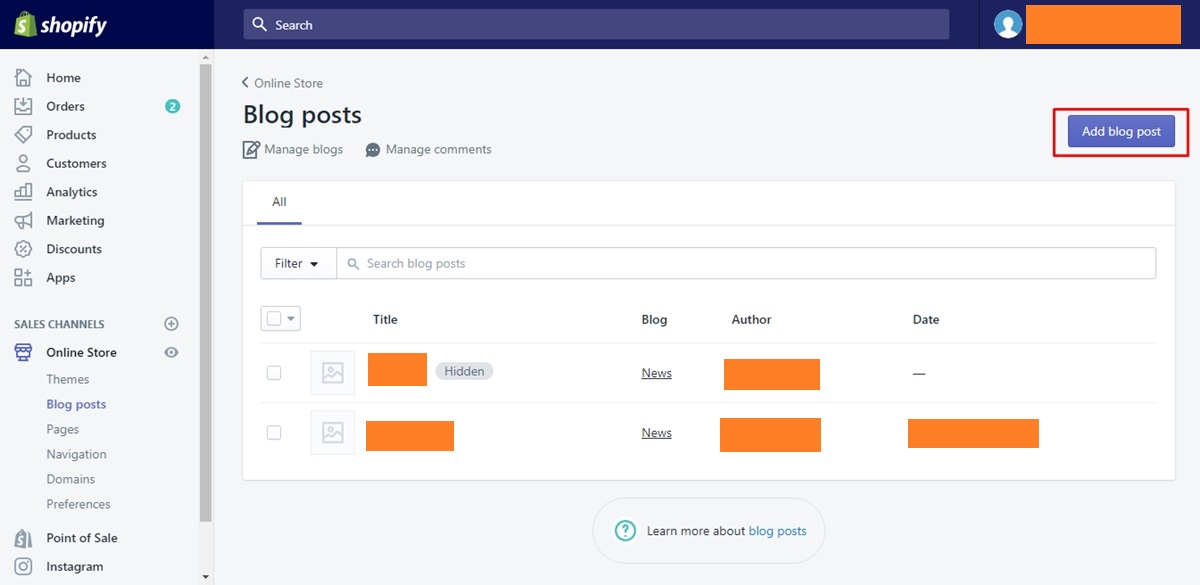The width and height of the screenshot is (1200, 585).
Task: Click the Analytics bar chart icon
Action: point(23,192)
